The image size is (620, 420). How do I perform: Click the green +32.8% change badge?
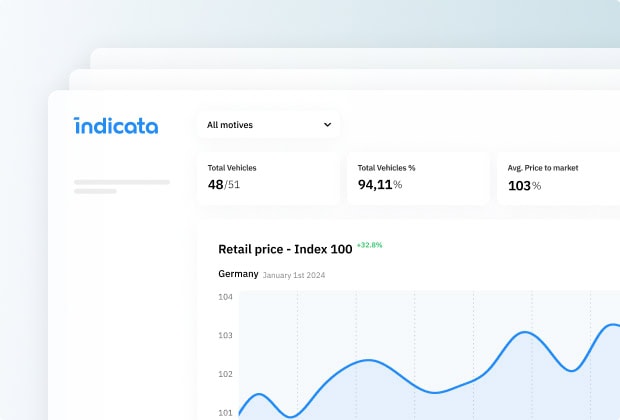[370, 244]
